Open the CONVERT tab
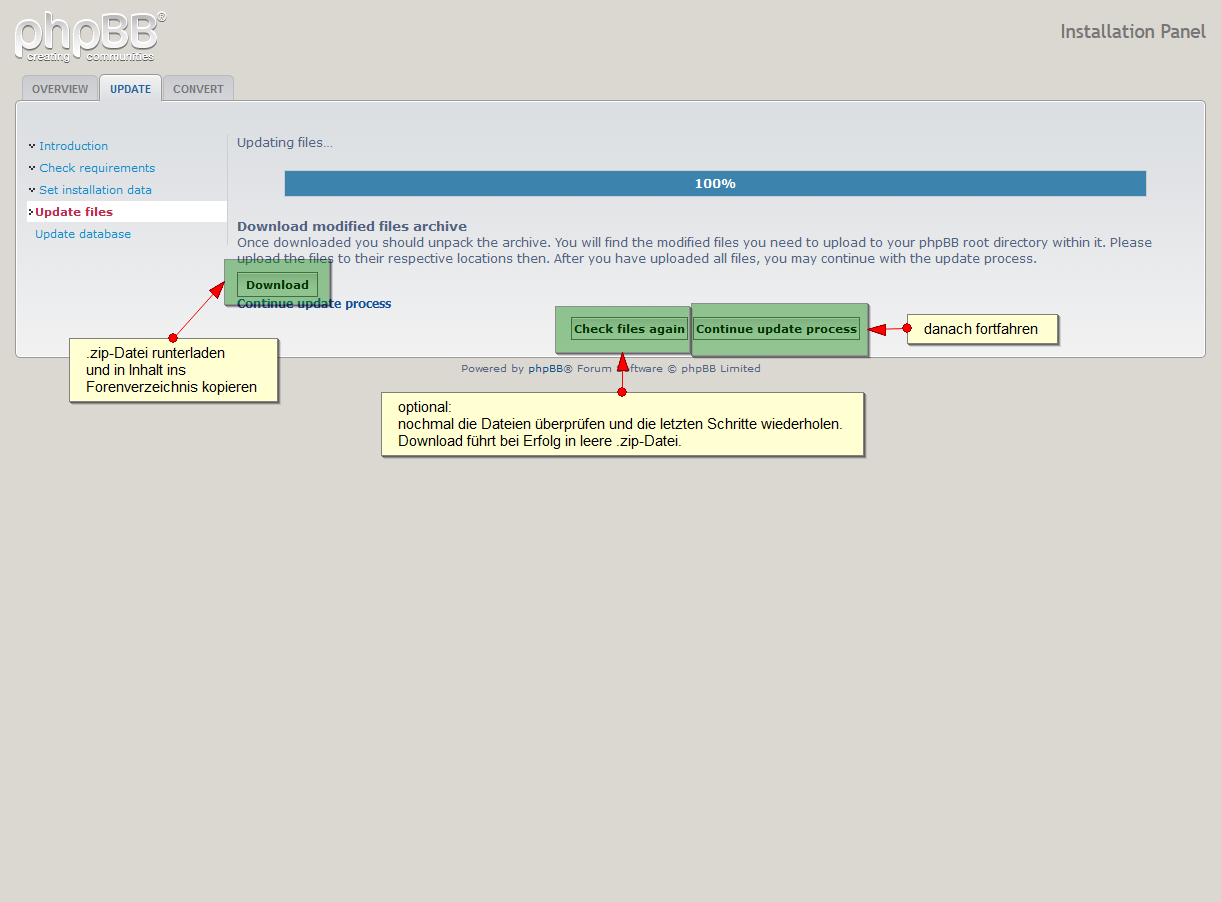The image size is (1221, 902). point(198,89)
